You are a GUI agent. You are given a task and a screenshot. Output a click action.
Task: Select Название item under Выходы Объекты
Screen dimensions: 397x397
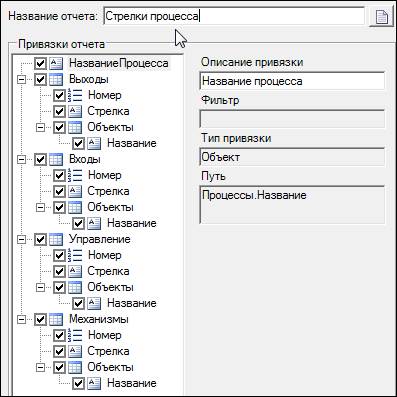(132, 143)
